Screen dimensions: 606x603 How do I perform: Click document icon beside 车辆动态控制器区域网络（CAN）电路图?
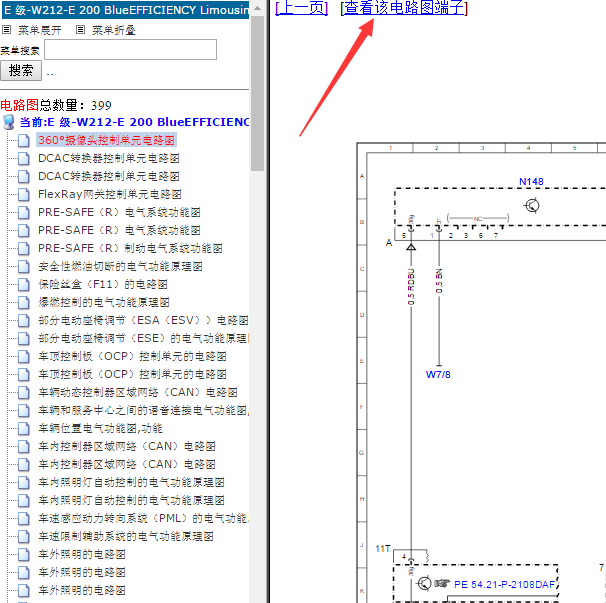coord(24,393)
